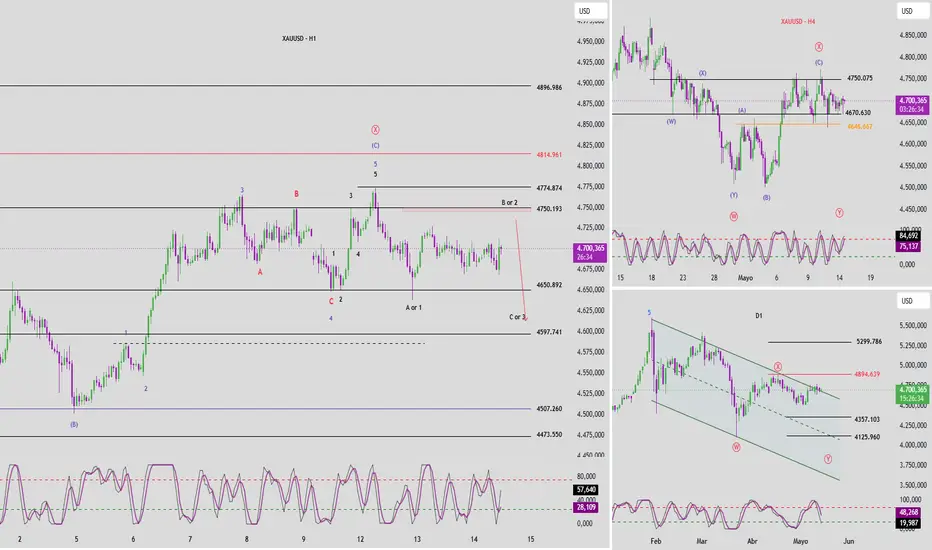Click the 5299.786 level label on D1
This screenshot has height=550, width=932.
[869, 342]
